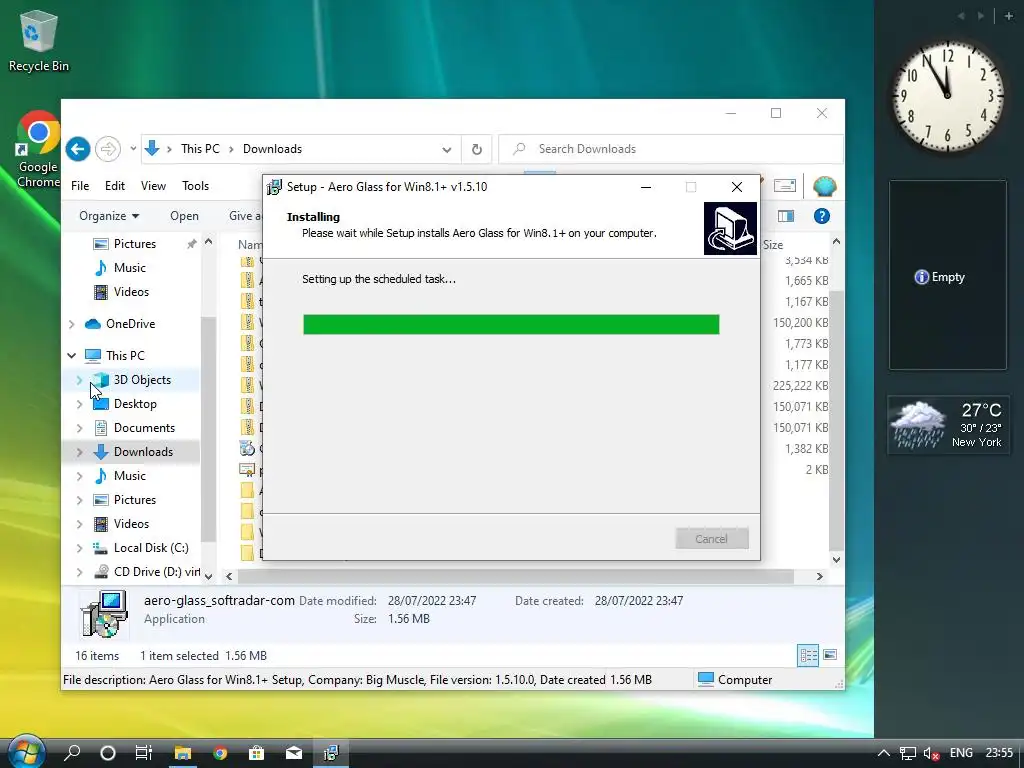The height and width of the screenshot is (768, 1024).
Task: Open the File menu in Explorer
Action: coord(80,186)
